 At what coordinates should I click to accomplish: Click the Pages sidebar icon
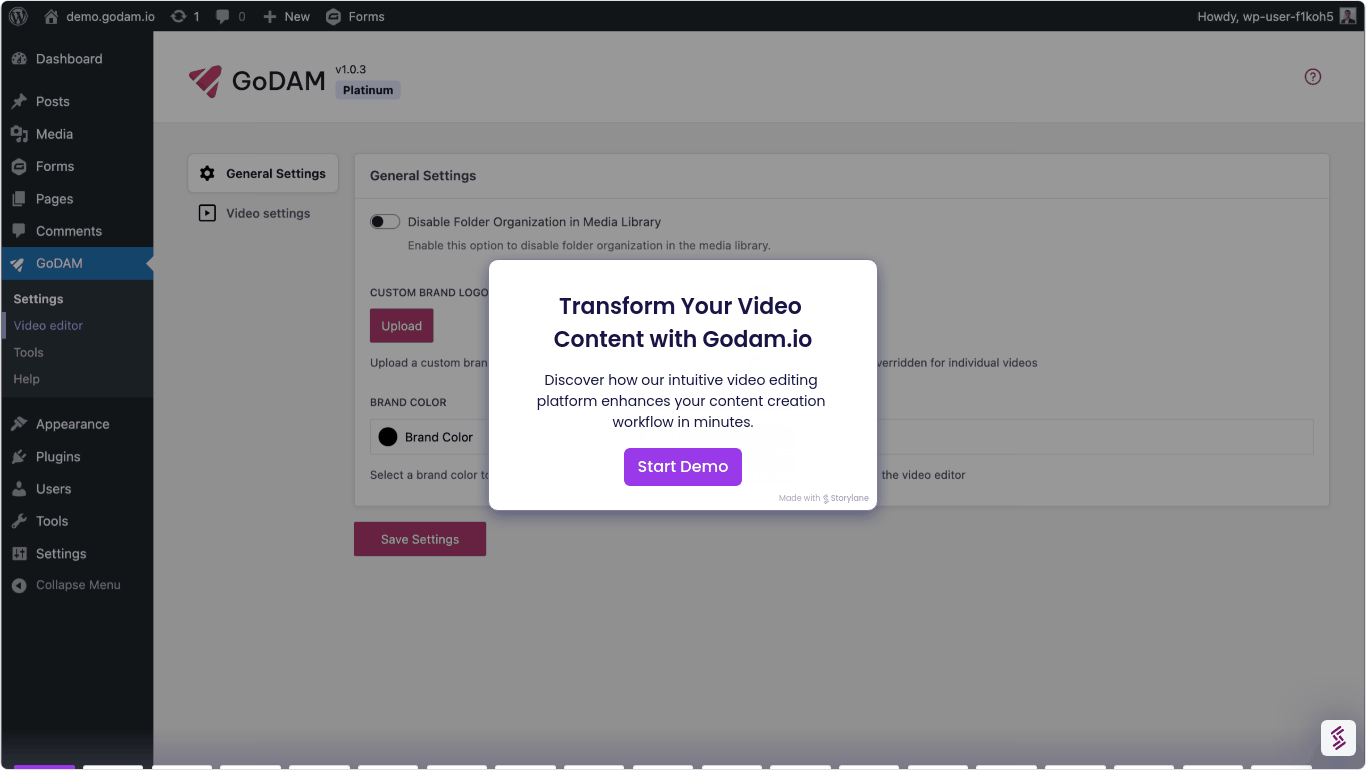coord(19,199)
